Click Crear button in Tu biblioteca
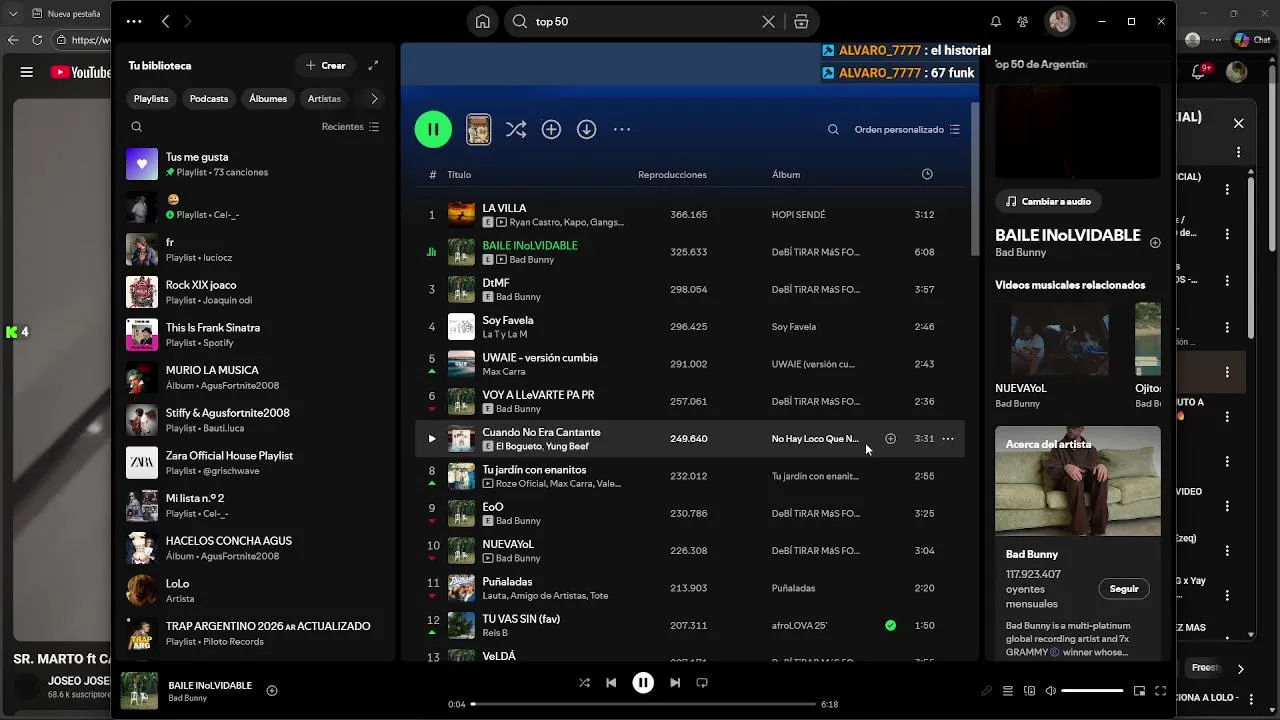Image resolution: width=1280 pixels, height=720 pixels. pos(326,65)
